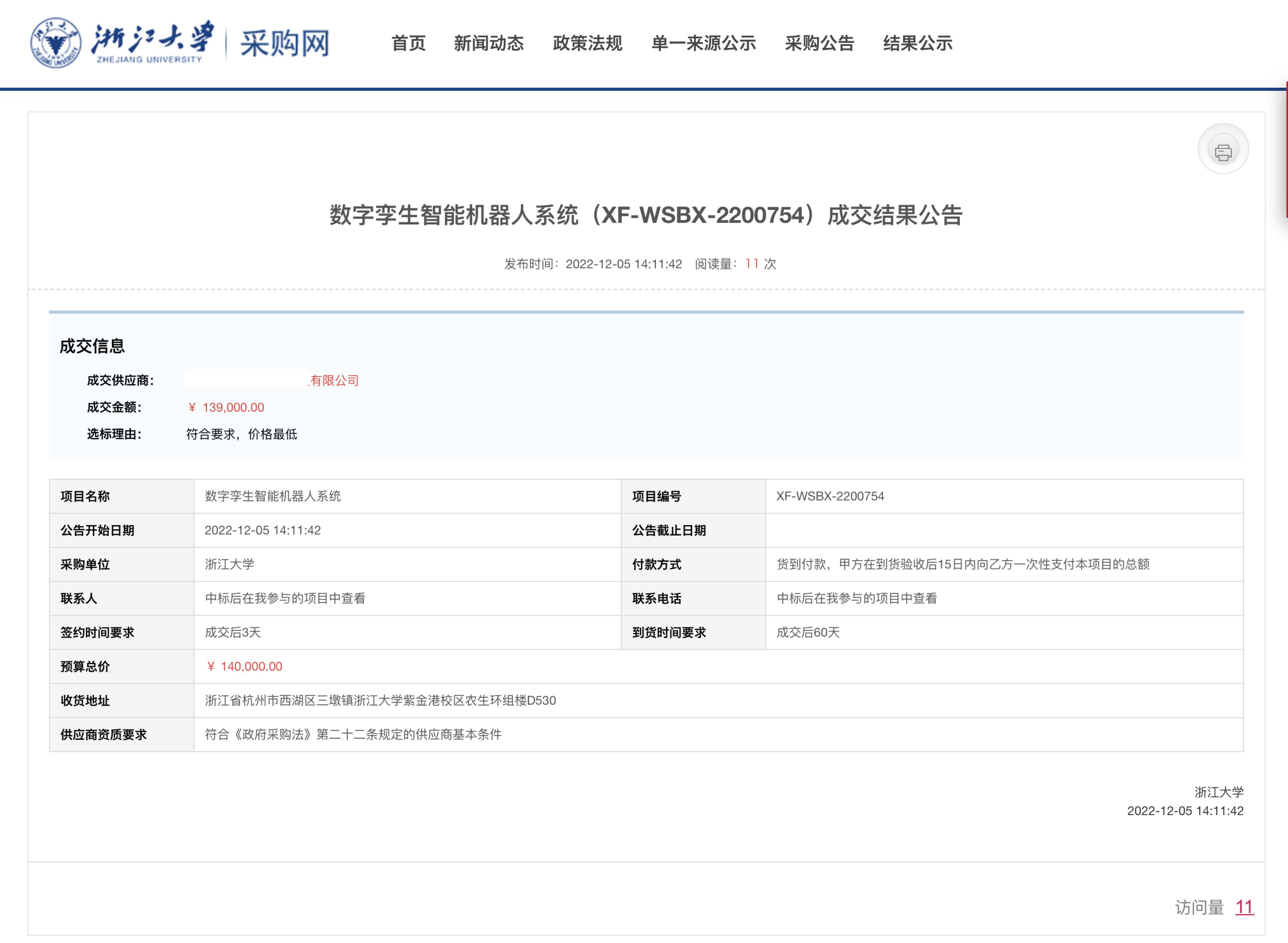
Task: Click the visit count number 11 link
Action: click(x=1244, y=907)
